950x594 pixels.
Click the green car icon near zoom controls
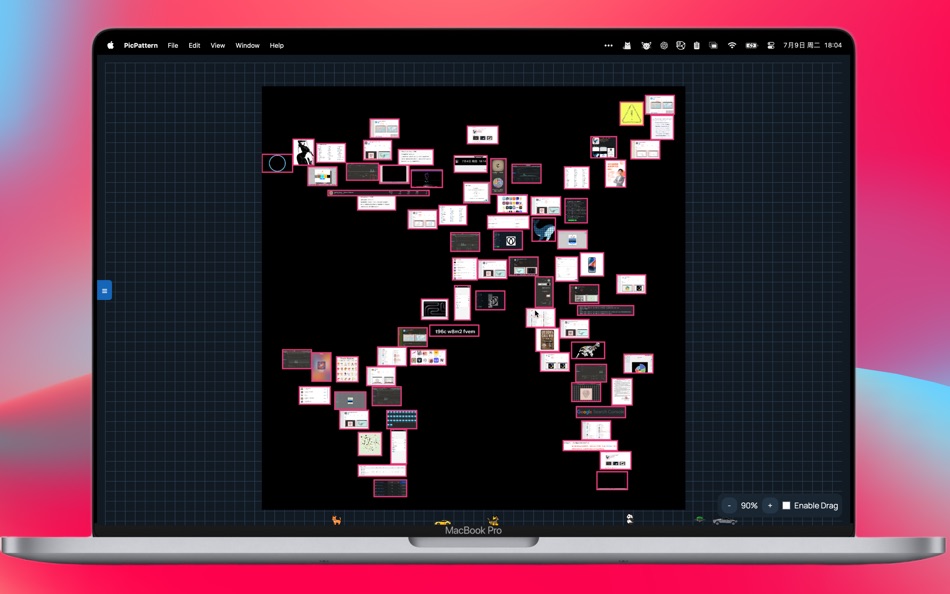coord(700,520)
